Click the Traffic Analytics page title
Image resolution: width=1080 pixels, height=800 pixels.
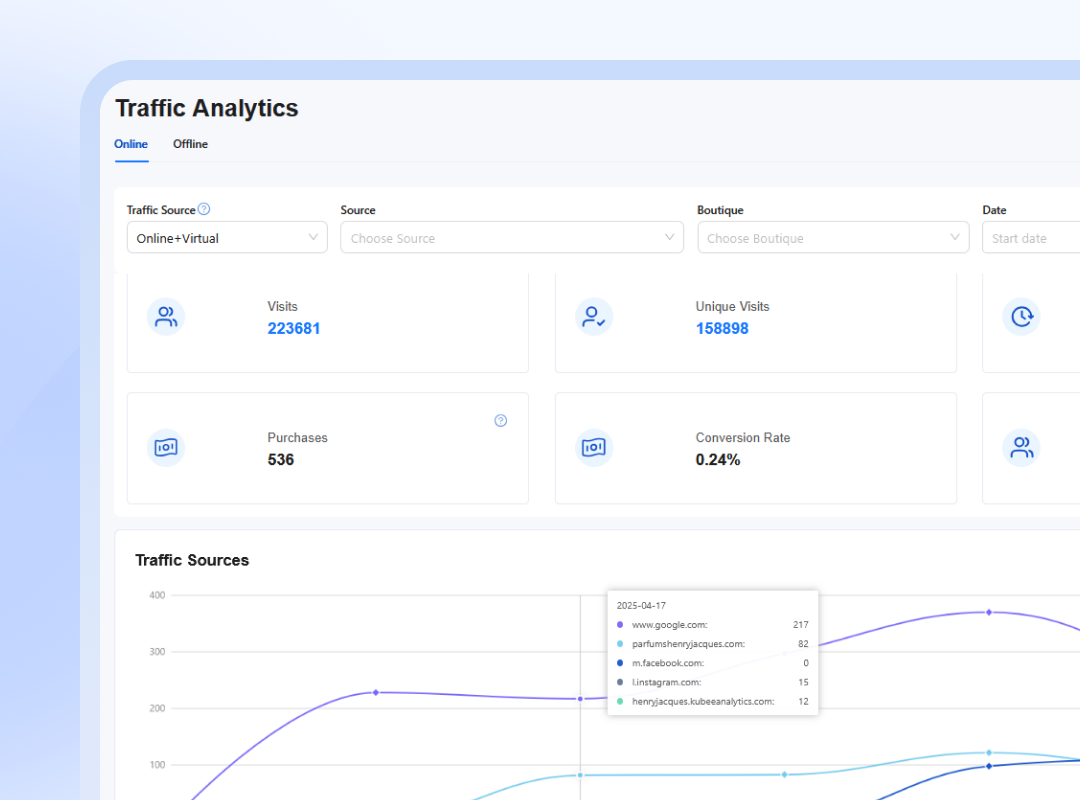[207, 108]
